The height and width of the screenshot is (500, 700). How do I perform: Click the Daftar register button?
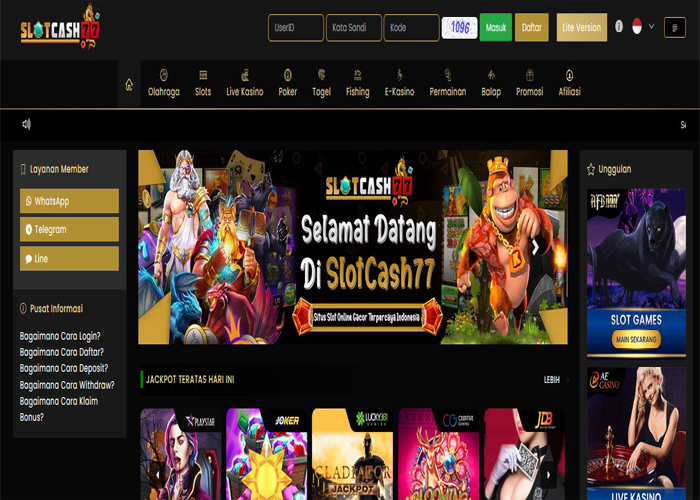531,27
